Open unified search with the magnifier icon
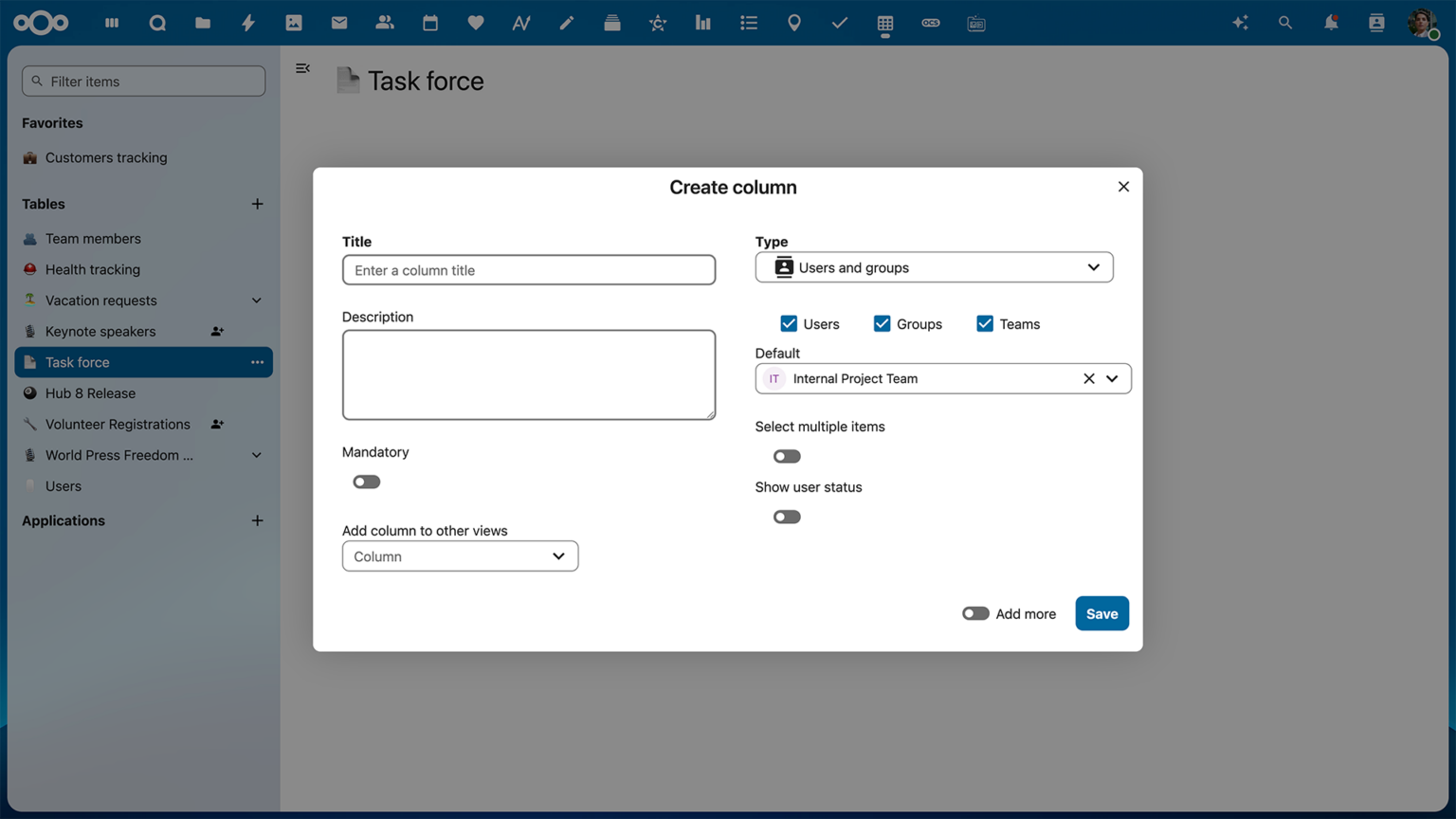This screenshot has width=1456, height=819. point(1285,22)
